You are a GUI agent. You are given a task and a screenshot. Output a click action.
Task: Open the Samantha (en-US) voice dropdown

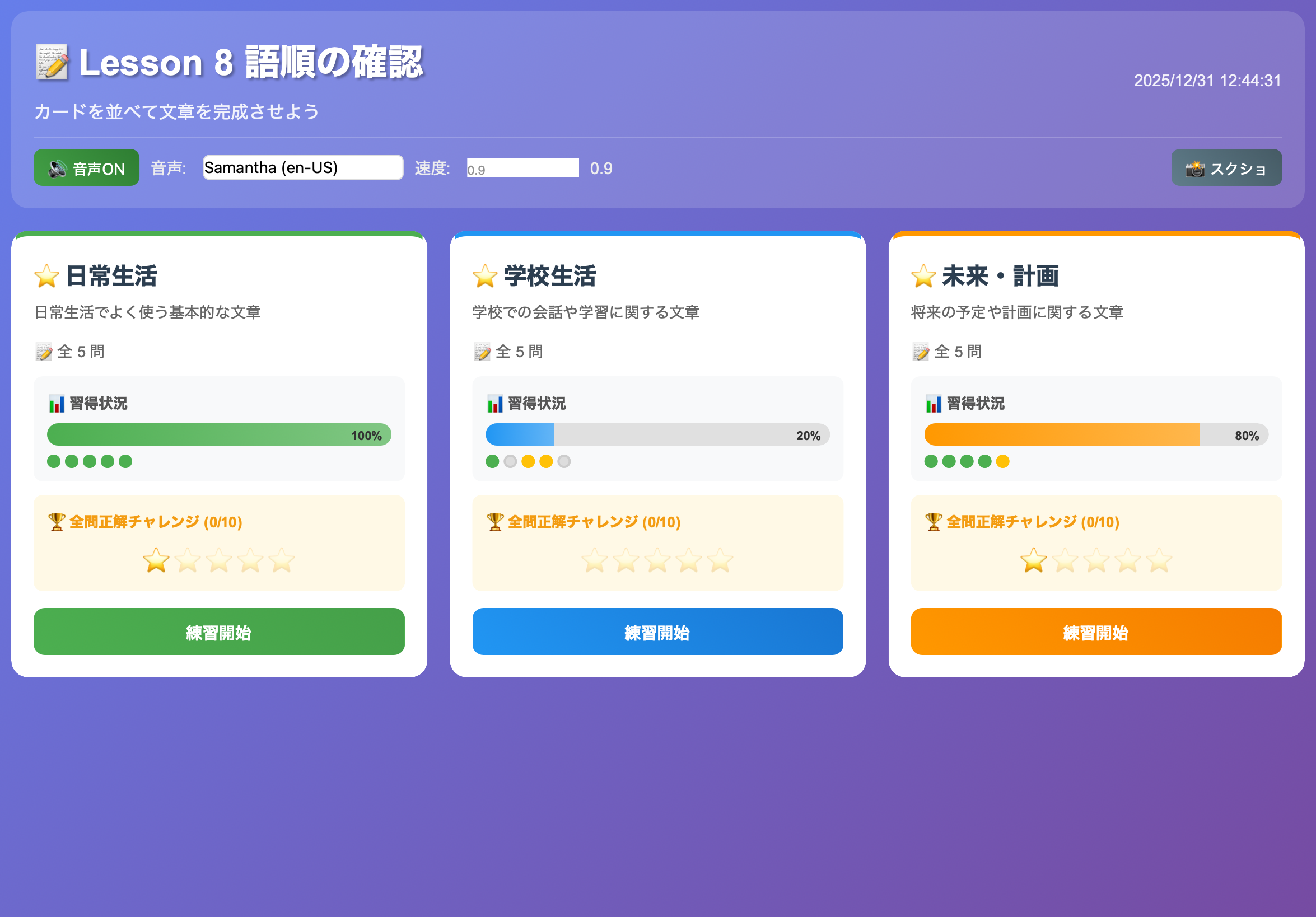point(302,168)
